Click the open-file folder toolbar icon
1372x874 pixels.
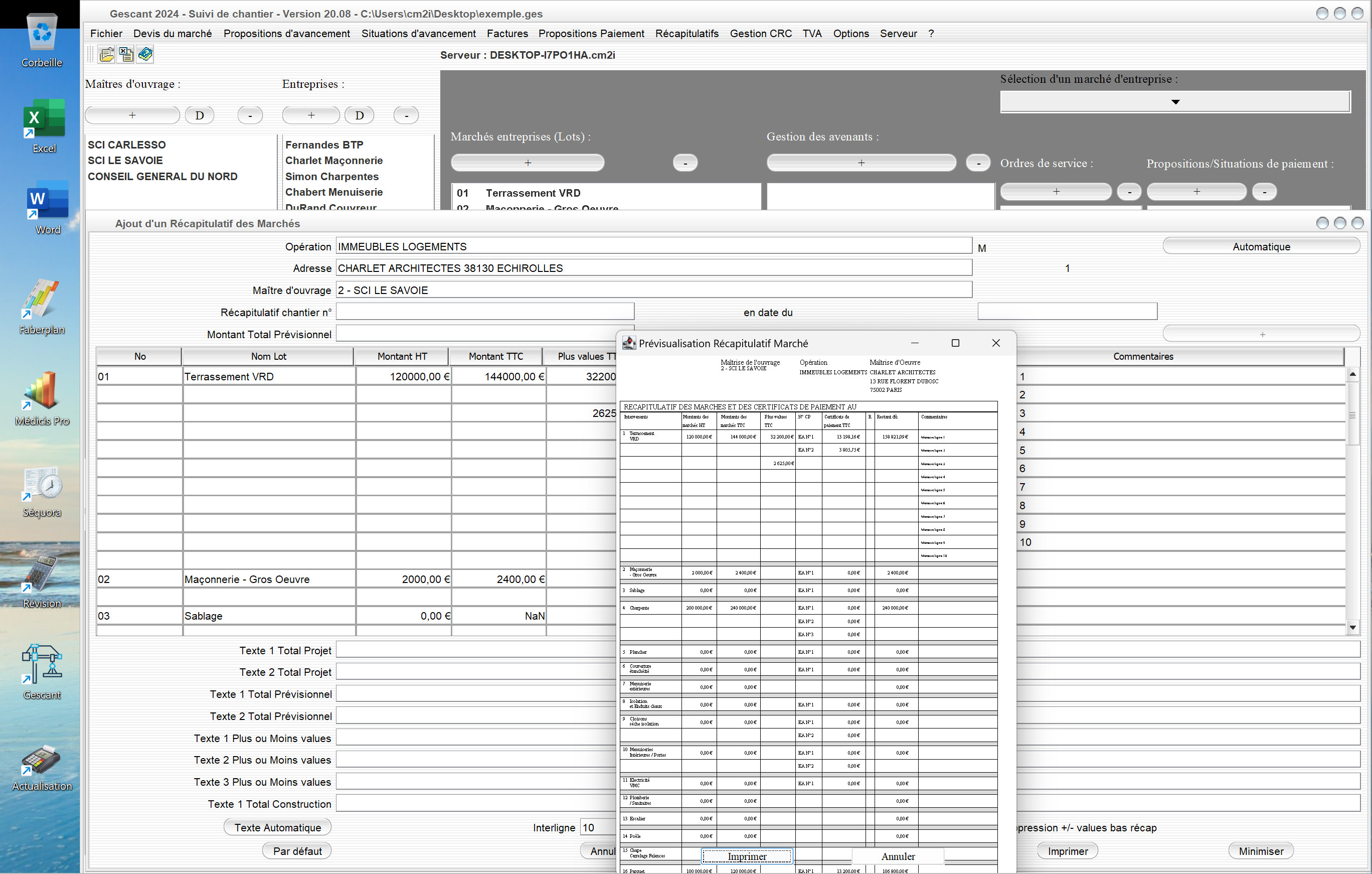pyautogui.click(x=106, y=55)
